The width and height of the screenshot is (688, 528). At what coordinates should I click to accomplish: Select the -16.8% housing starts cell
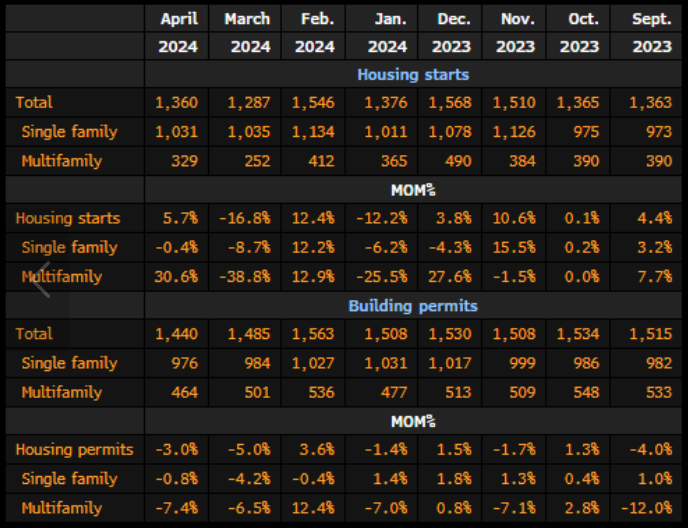click(x=245, y=218)
